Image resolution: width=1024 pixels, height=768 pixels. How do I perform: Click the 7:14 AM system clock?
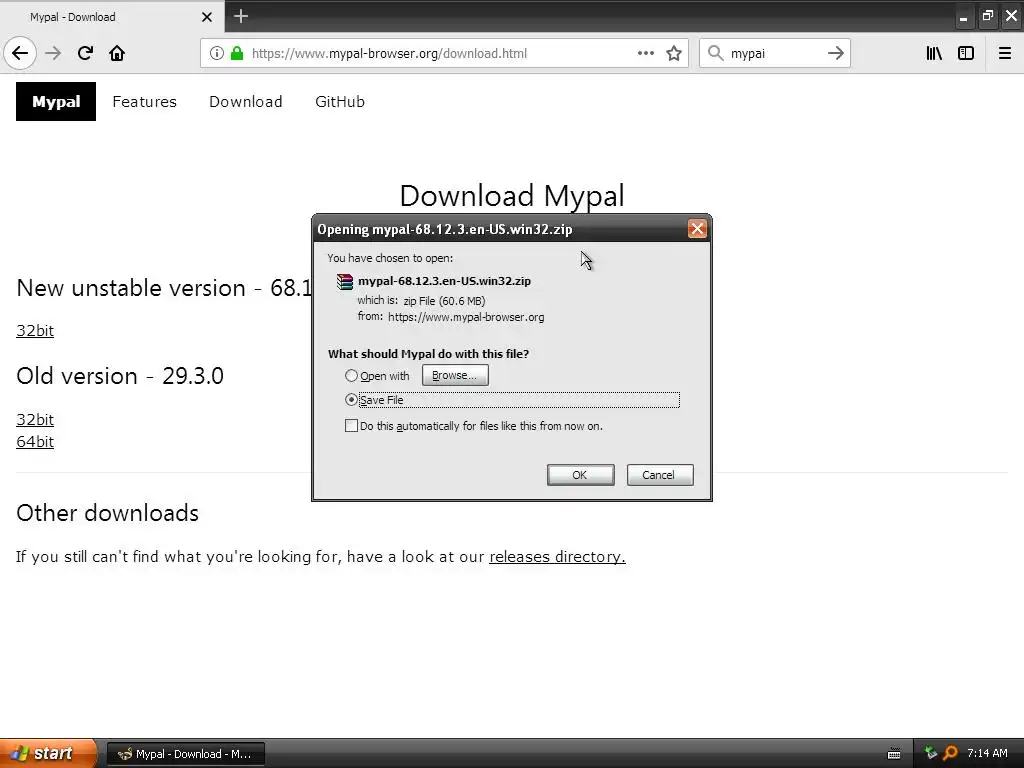tap(987, 754)
